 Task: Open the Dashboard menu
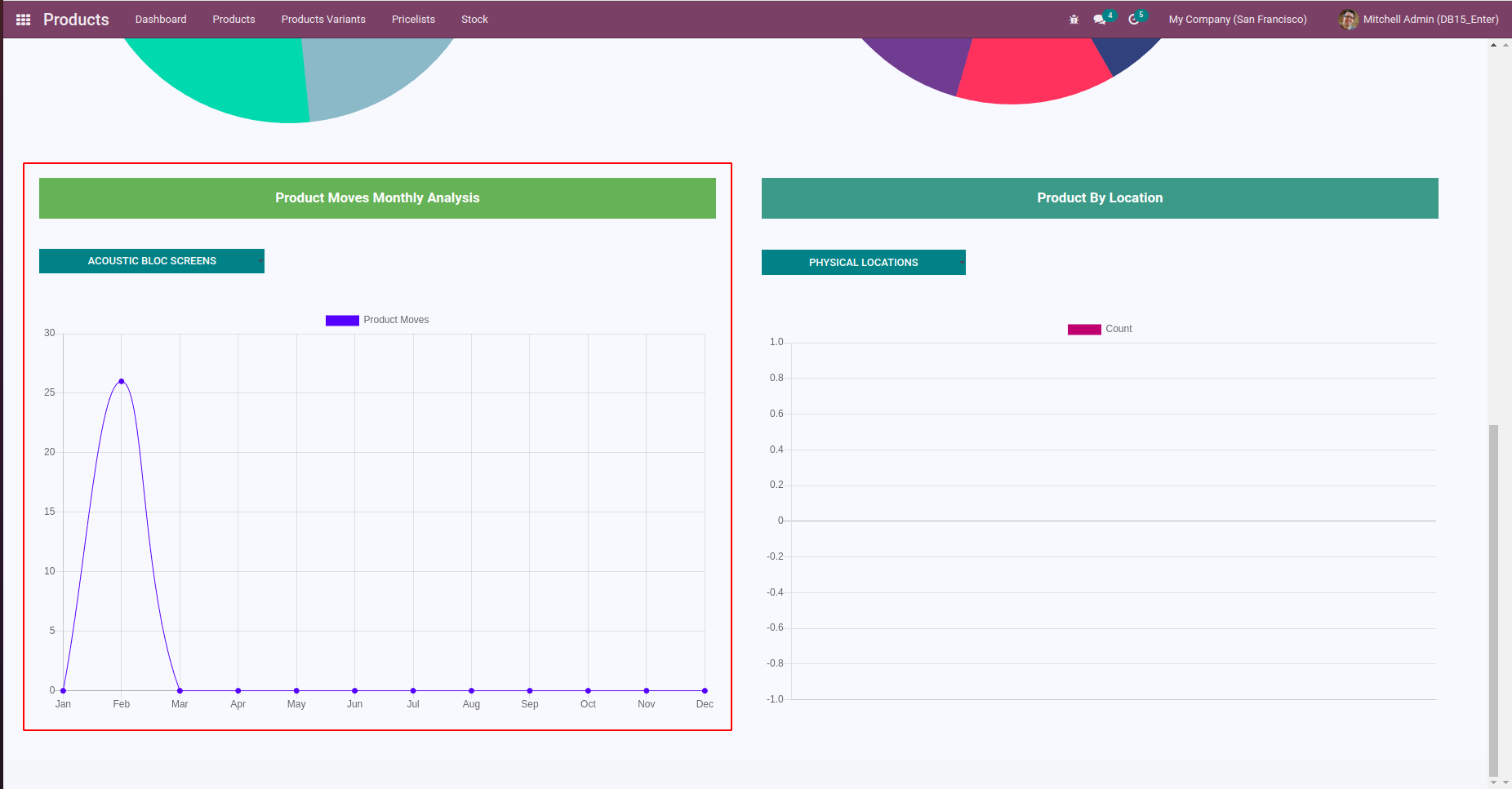(x=161, y=20)
